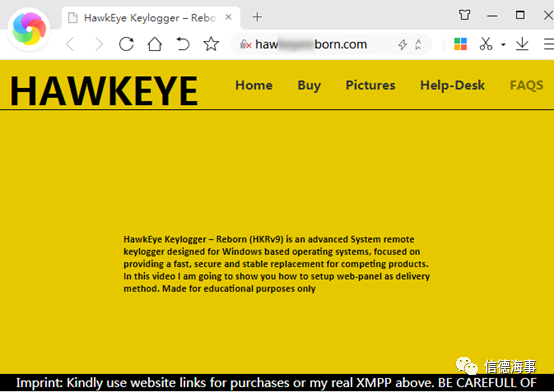
Task: Select the HawkEye Keylogger – Reborn tab
Action: 151,18
